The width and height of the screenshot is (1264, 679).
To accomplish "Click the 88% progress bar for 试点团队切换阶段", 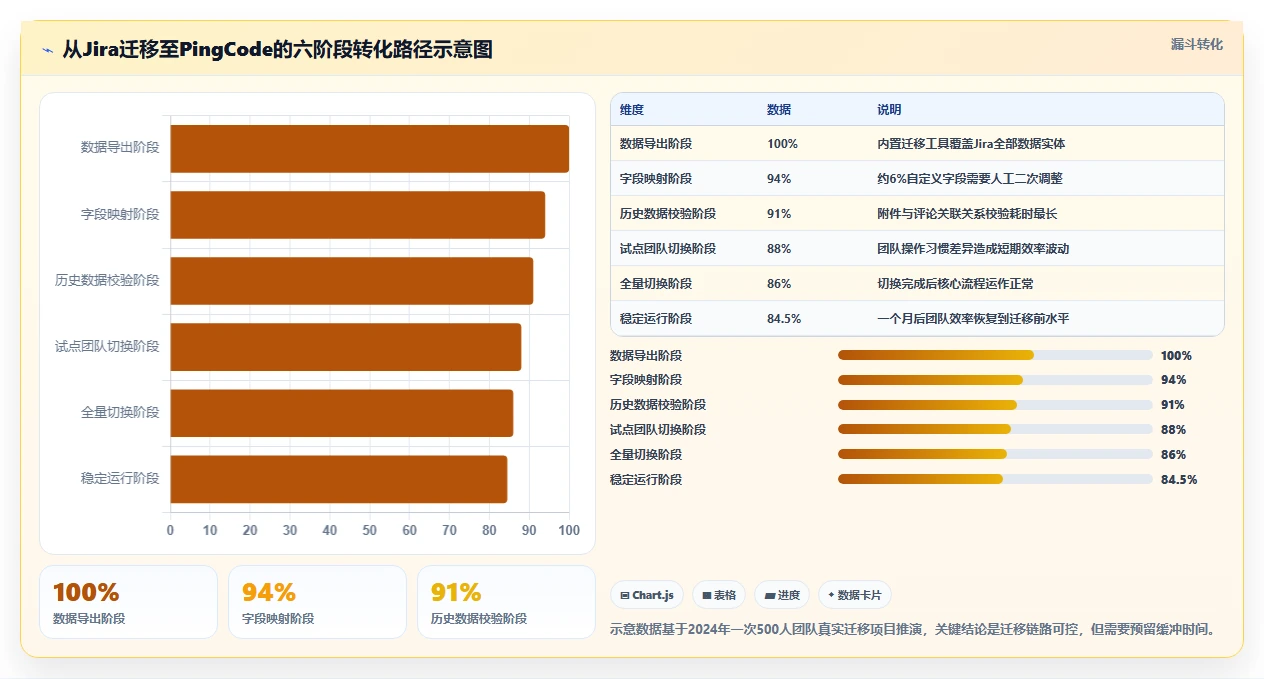I will [995, 430].
